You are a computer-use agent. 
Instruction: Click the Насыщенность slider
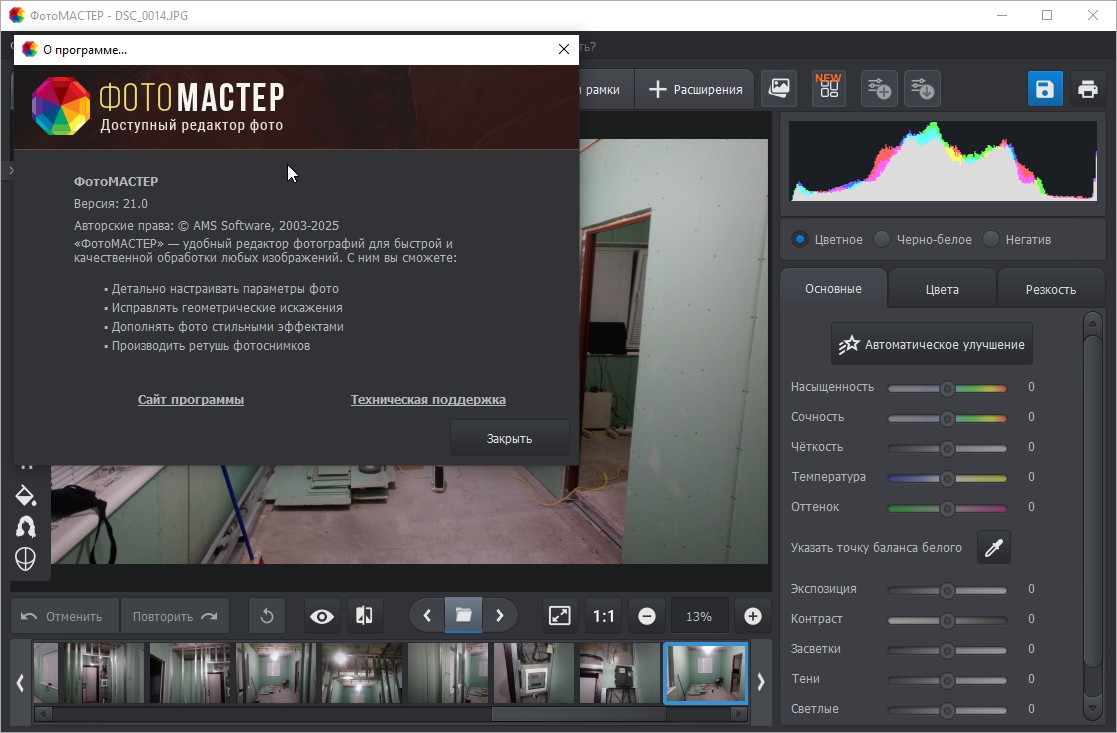(947, 388)
